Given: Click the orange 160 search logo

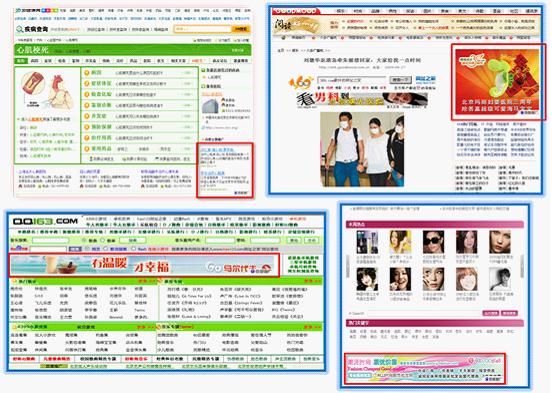Looking at the screenshot, I should click(x=301, y=83).
